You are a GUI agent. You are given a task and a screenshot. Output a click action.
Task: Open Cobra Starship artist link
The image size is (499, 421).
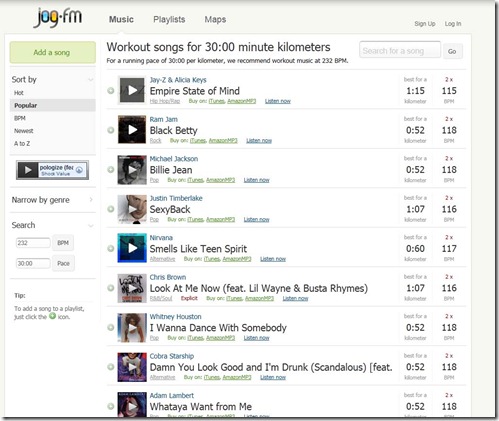(172, 356)
